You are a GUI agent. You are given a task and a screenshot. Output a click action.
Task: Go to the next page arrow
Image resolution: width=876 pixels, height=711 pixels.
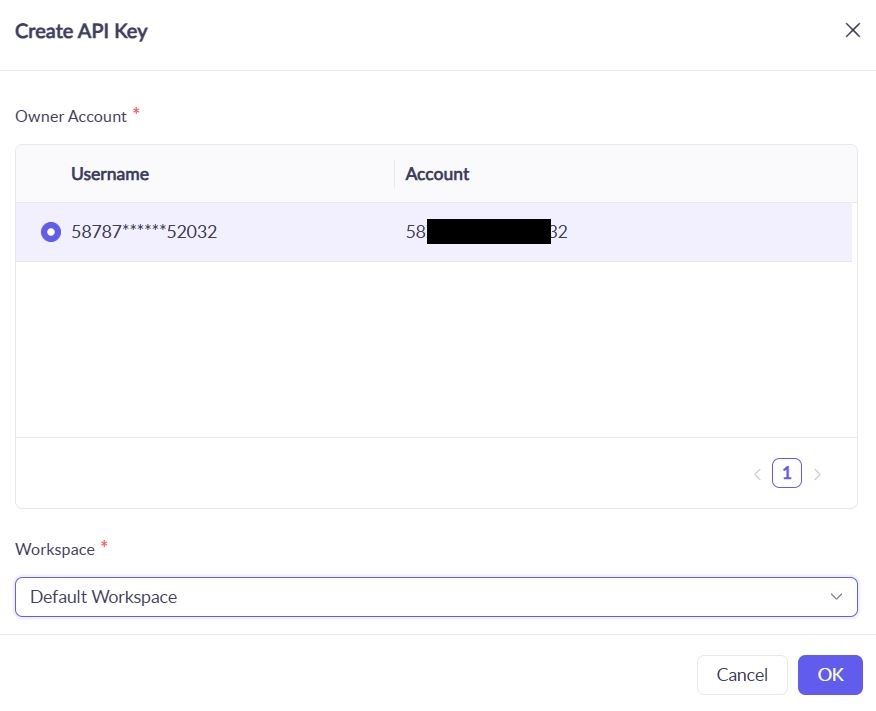(817, 474)
